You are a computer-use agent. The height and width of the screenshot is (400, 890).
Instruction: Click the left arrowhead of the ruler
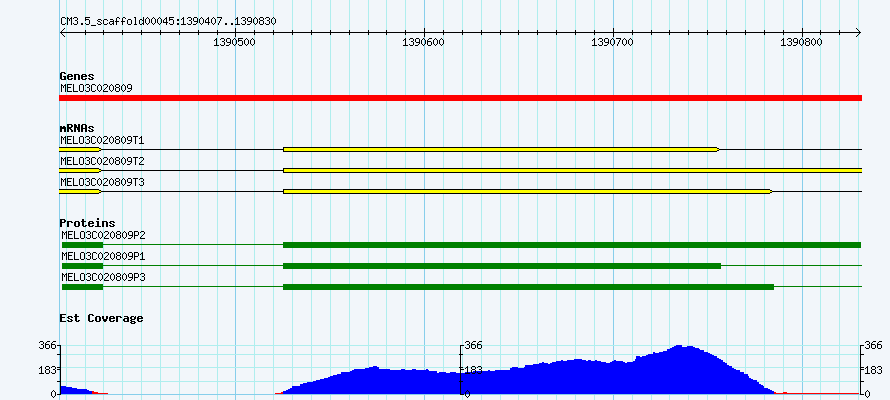[x=62, y=33]
